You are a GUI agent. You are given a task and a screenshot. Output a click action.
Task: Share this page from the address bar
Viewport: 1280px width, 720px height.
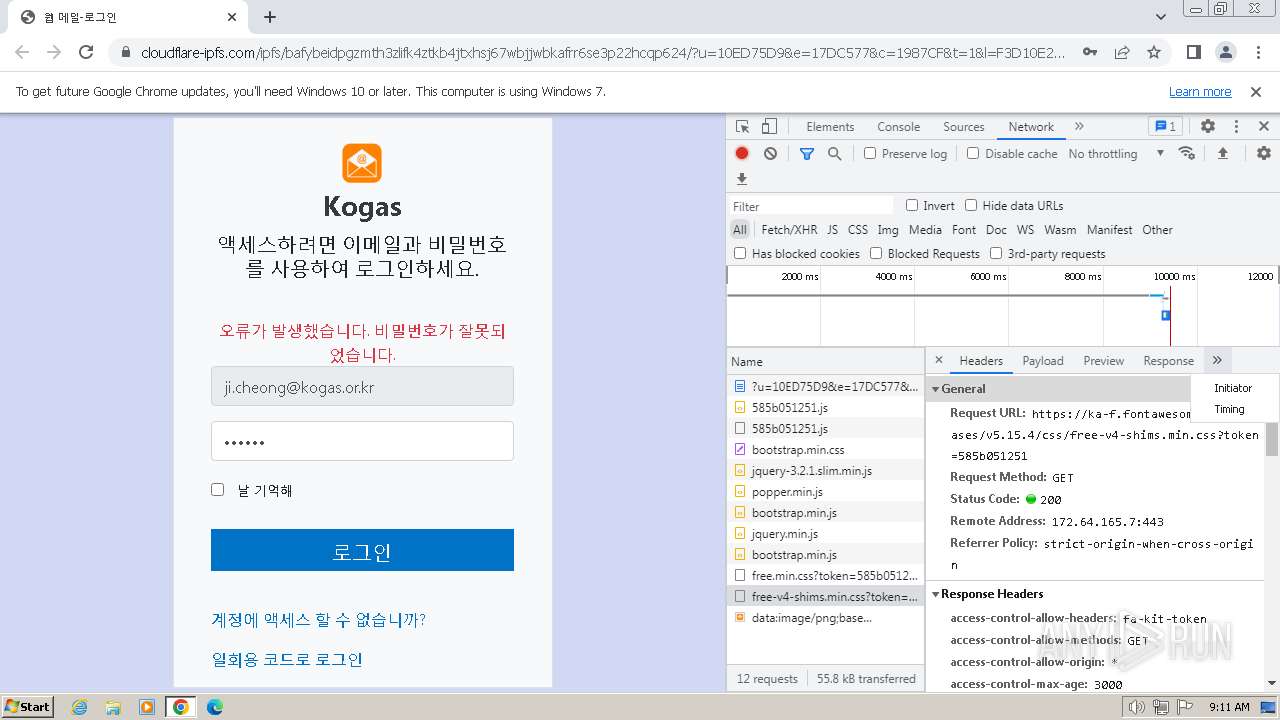pos(1122,52)
